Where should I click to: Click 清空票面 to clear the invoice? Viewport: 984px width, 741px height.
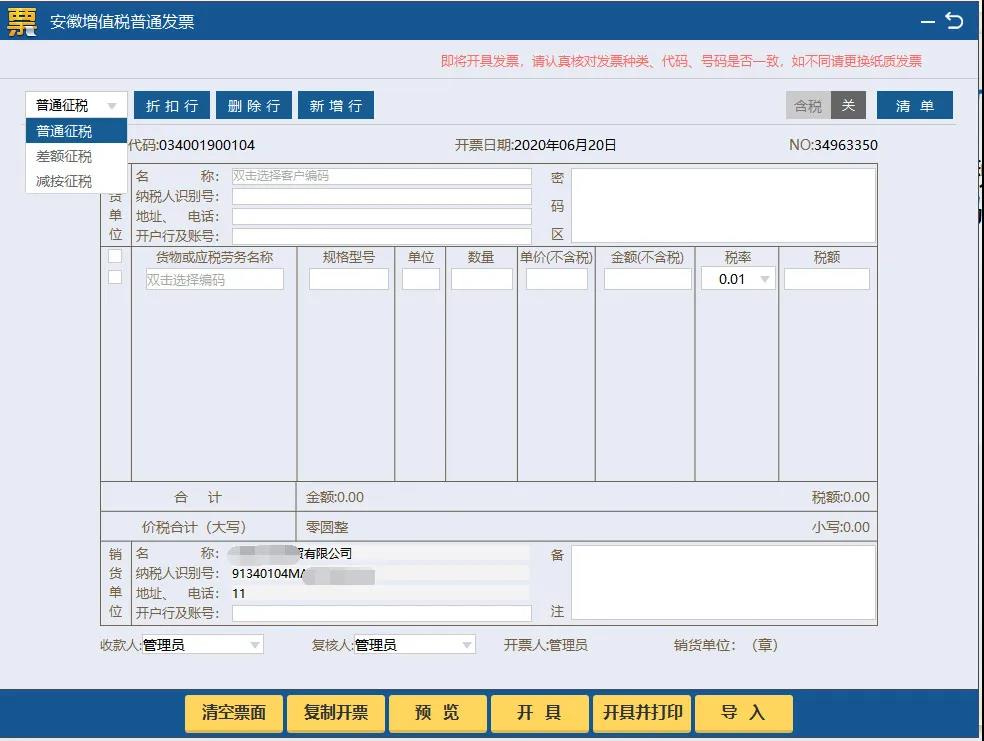[x=233, y=713]
